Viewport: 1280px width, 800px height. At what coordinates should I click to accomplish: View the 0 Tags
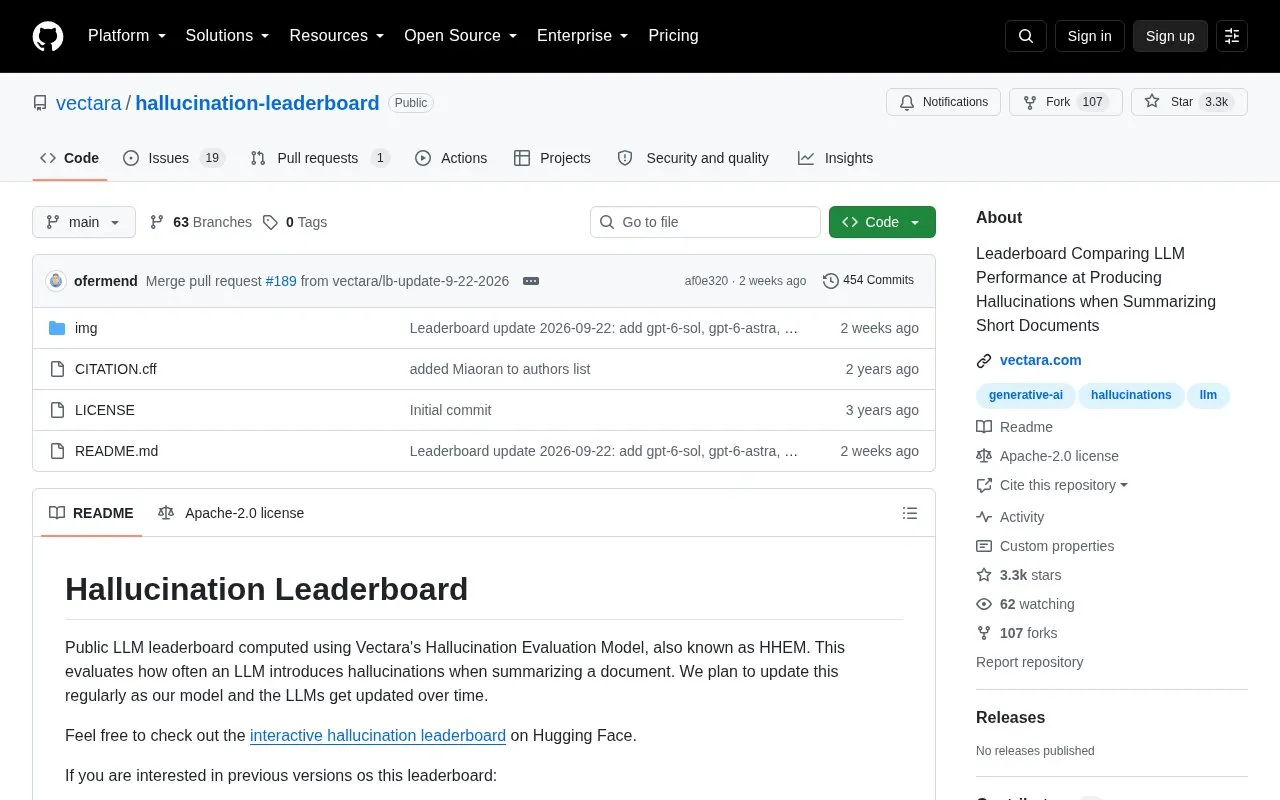pyautogui.click(x=295, y=222)
